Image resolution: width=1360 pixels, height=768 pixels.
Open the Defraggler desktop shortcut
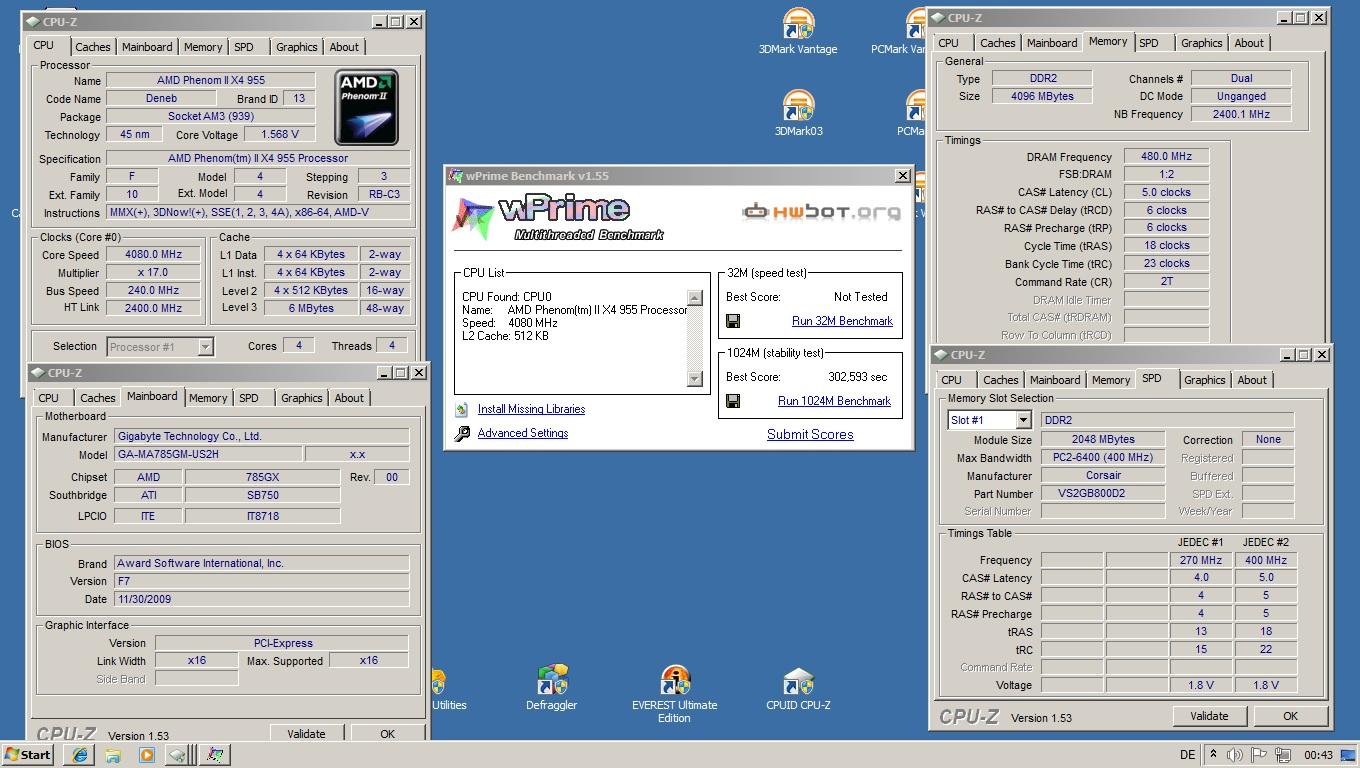point(552,688)
